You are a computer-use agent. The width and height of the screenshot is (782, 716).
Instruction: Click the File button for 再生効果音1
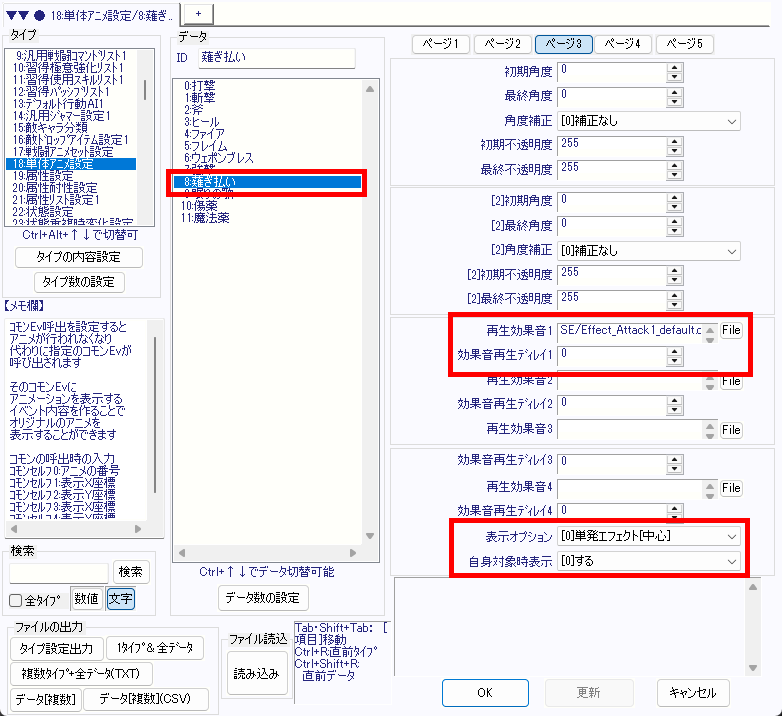click(731, 330)
